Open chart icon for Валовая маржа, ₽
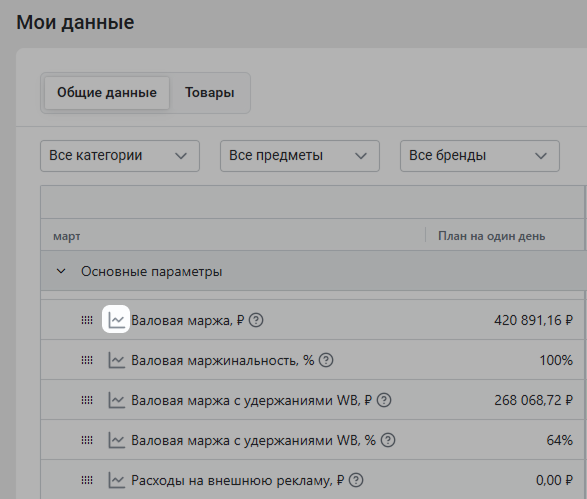This screenshot has width=587, height=499. 116,320
